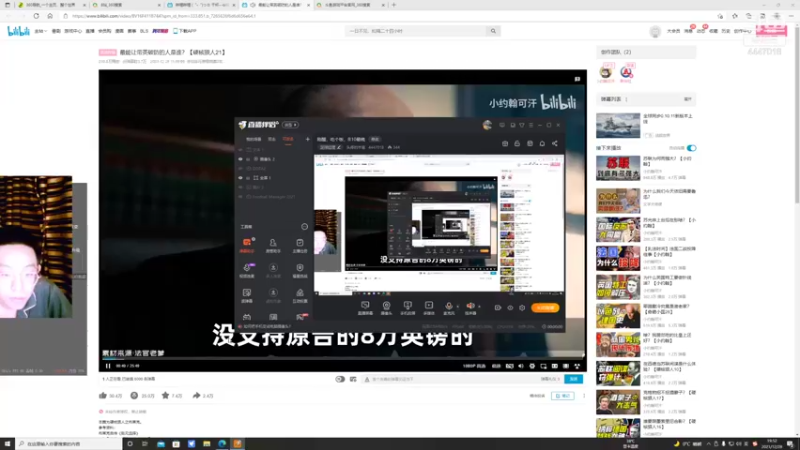Screen dimensions: 800x450
Task: Click the Windows taskbar search box
Action: pyautogui.click(x=69, y=444)
